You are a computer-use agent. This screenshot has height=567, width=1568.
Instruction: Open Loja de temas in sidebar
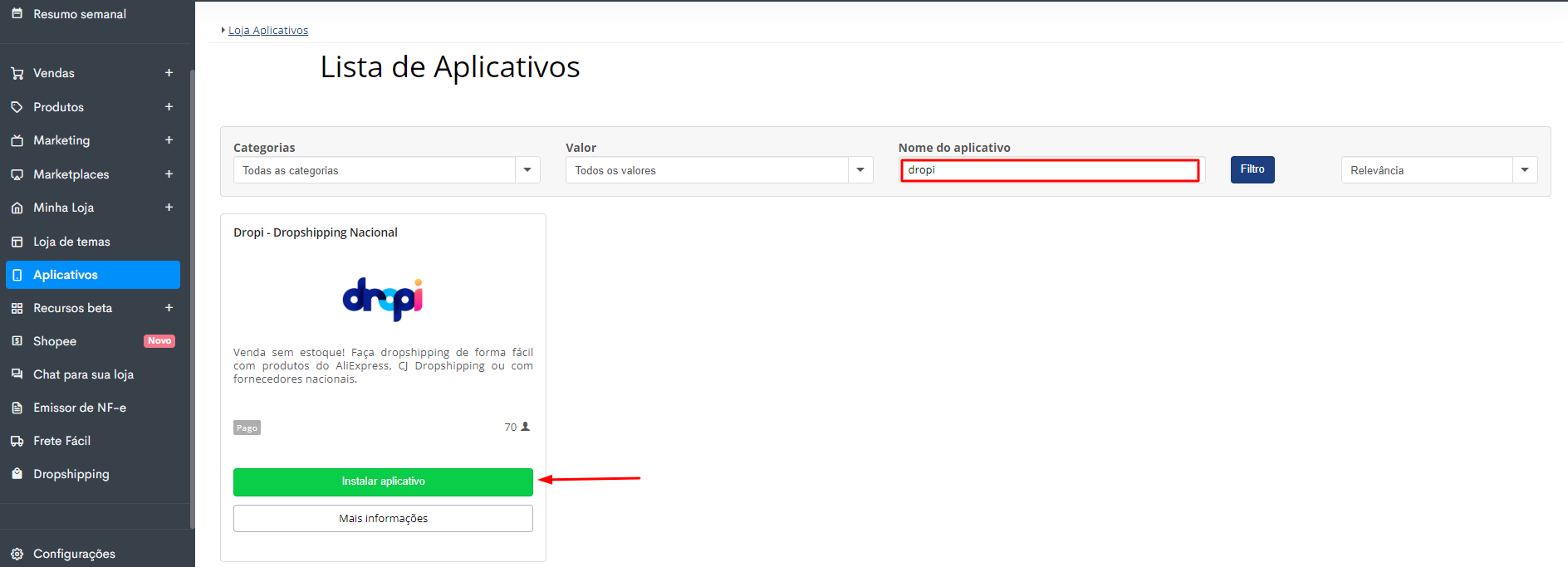(71, 242)
